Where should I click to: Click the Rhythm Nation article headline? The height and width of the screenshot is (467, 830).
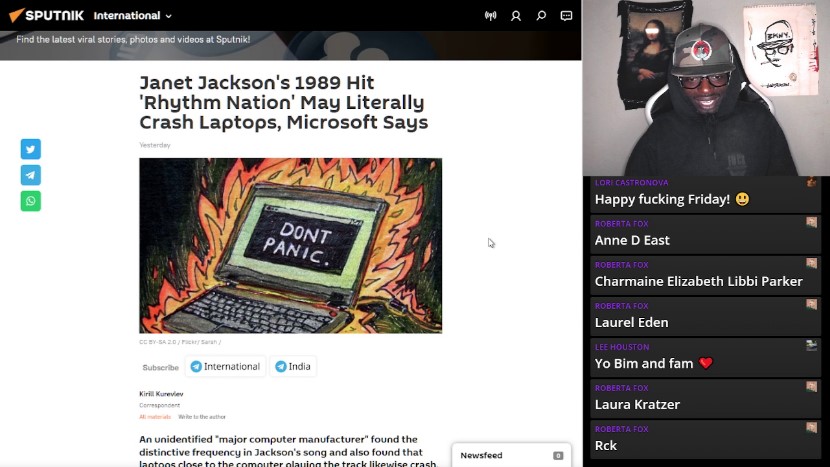coord(283,102)
